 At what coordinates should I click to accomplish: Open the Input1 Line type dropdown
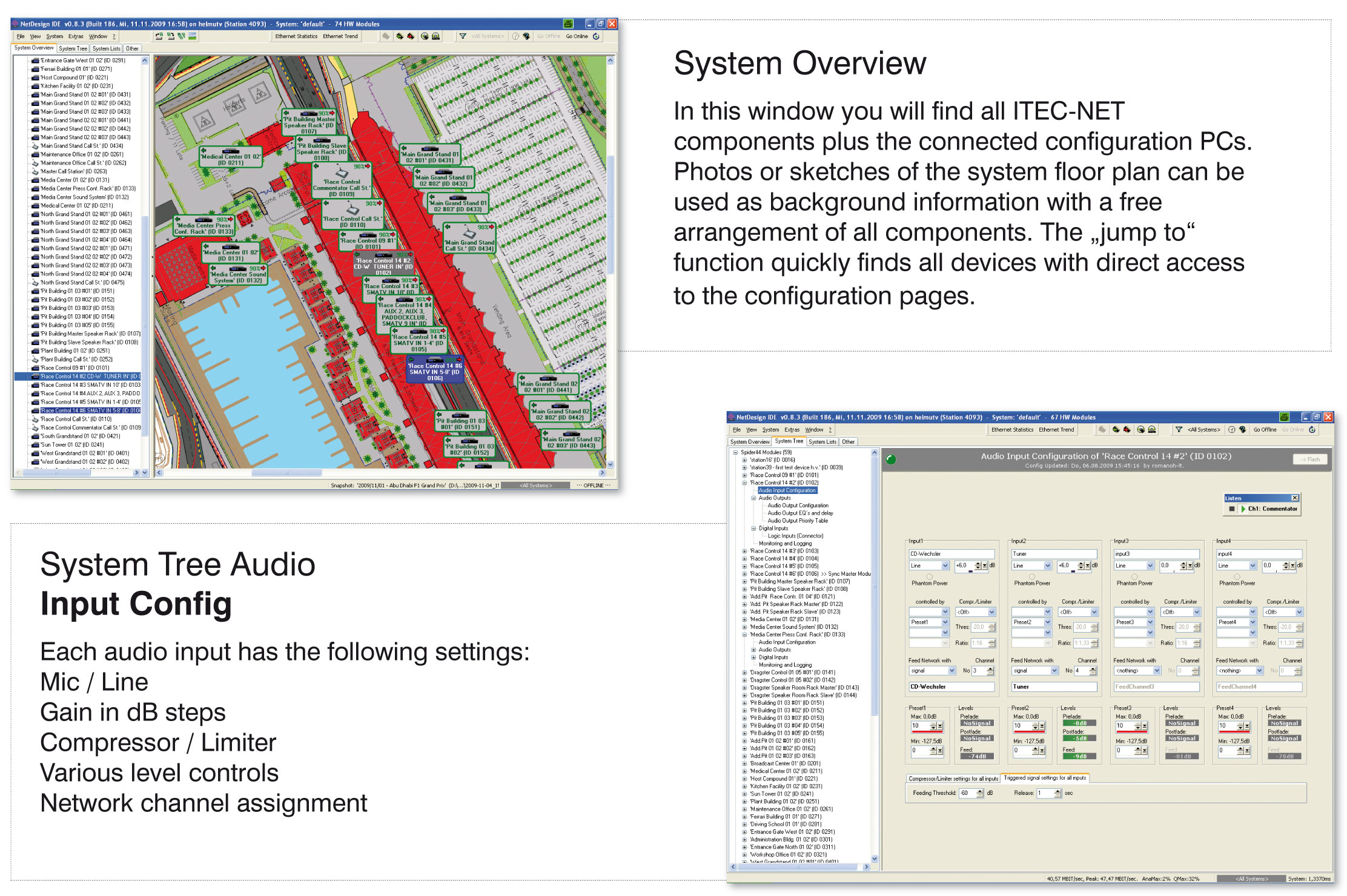(945, 565)
